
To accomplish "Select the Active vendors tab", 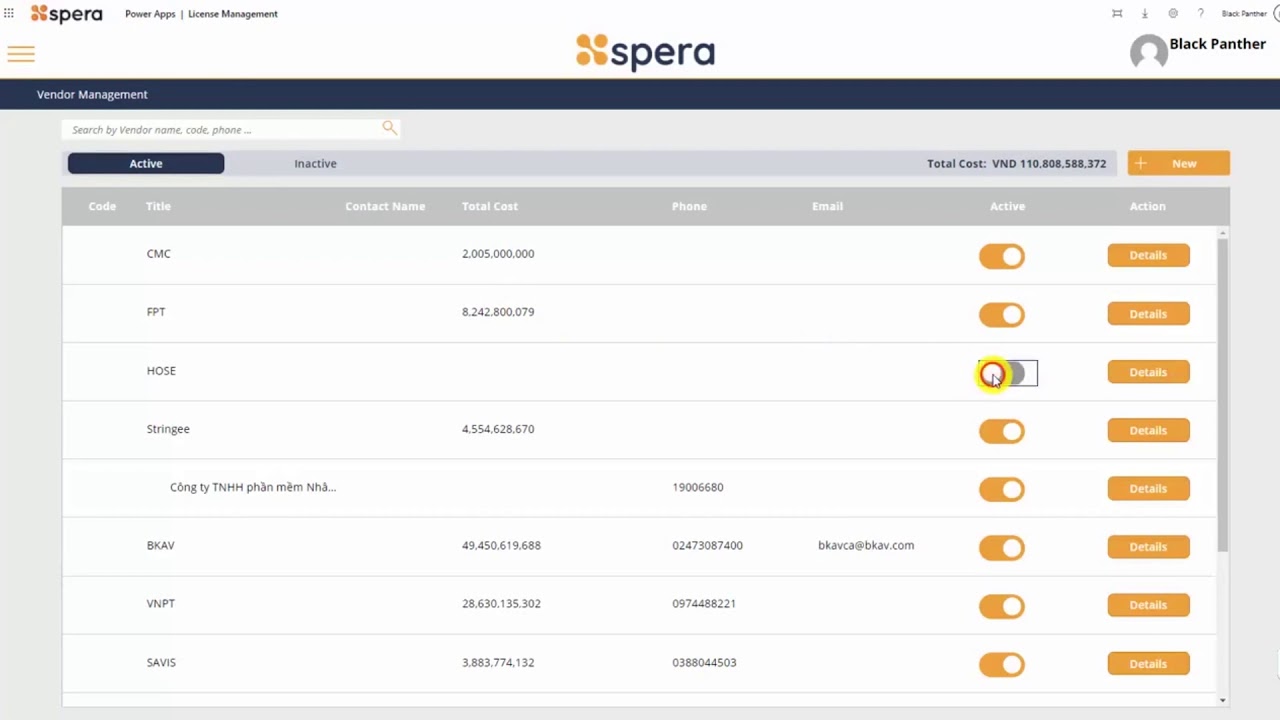I will 146,163.
